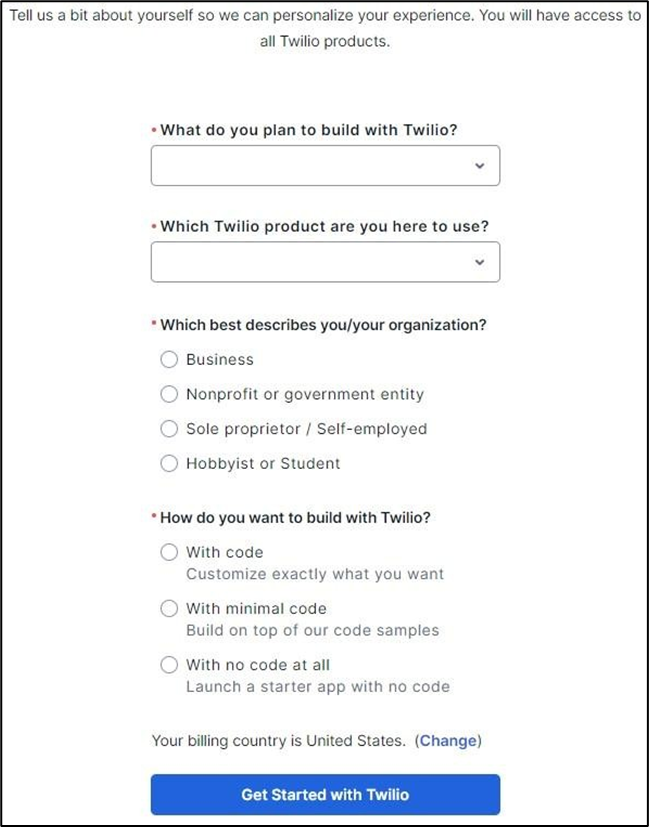Screen dimensions: 649x827
Task: Click the 'What do you plan to build with Twilio?' label
Action: (x=315, y=130)
